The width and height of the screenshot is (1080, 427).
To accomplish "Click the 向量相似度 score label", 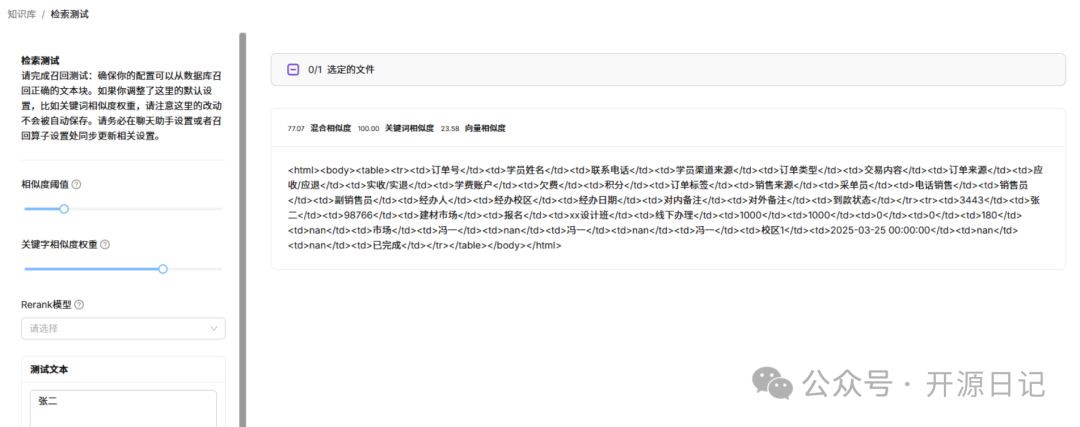I will tap(485, 129).
